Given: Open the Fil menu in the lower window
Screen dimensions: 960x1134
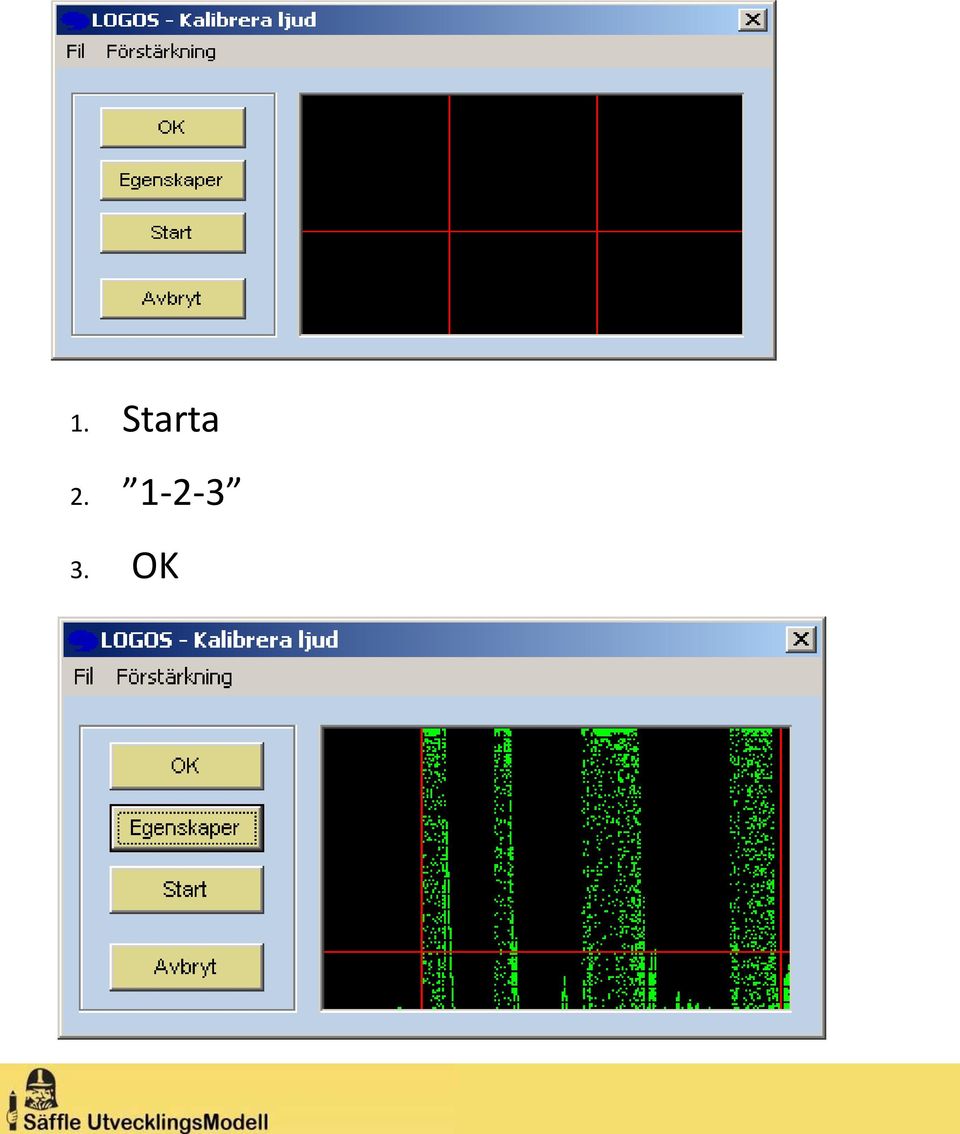Looking at the screenshot, I should point(83,677).
